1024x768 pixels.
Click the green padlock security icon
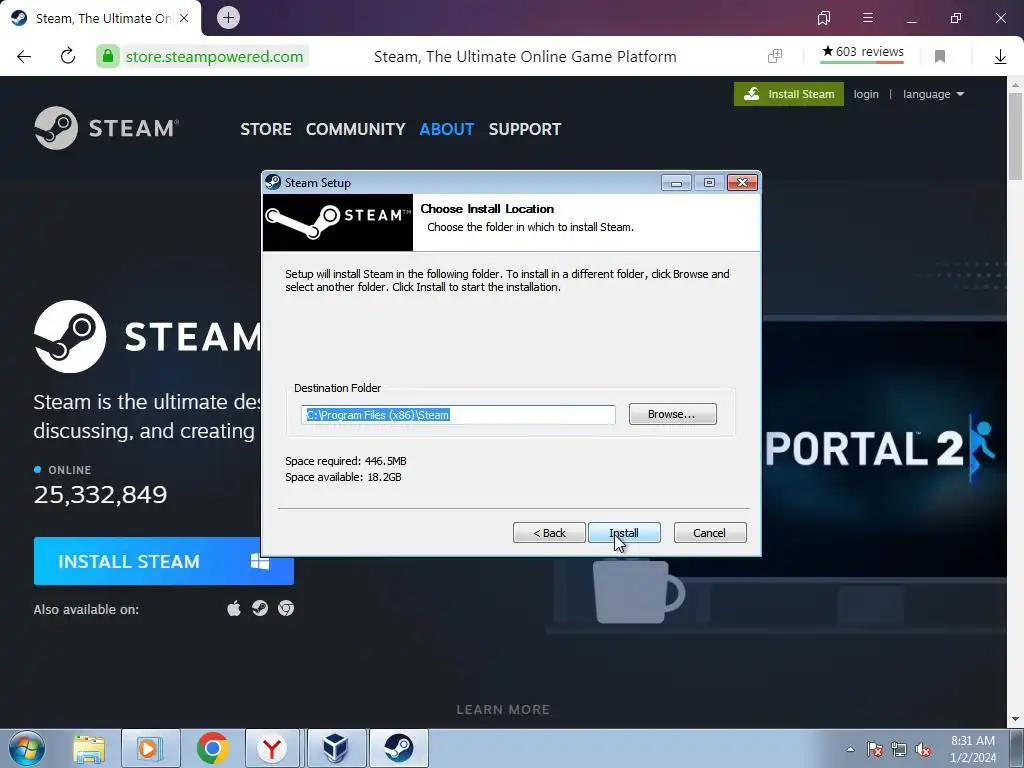tap(108, 56)
